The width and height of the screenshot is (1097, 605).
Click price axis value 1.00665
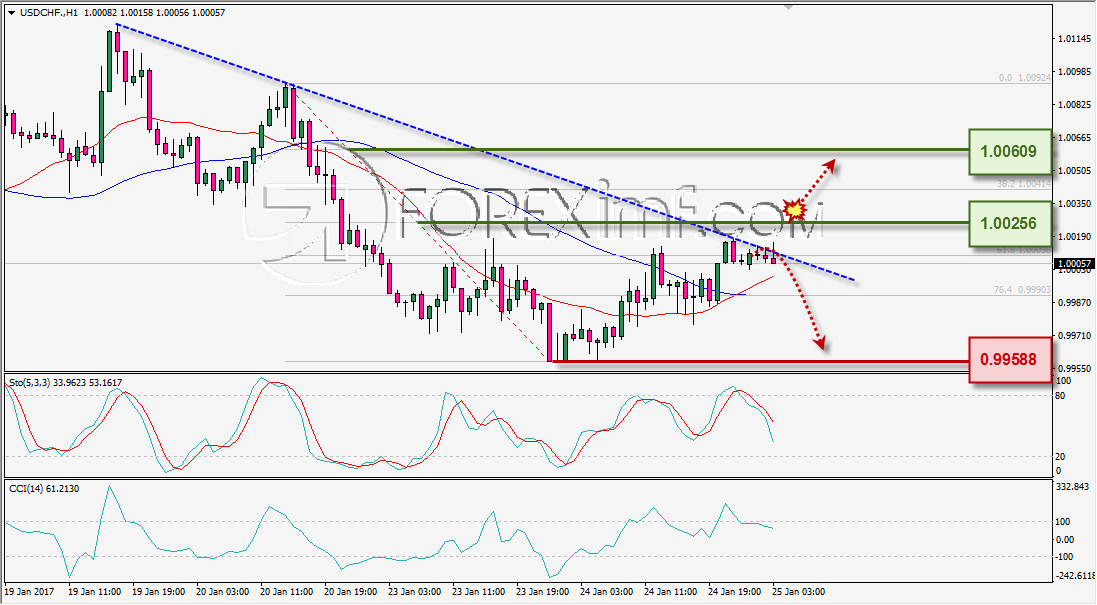coord(1075,138)
